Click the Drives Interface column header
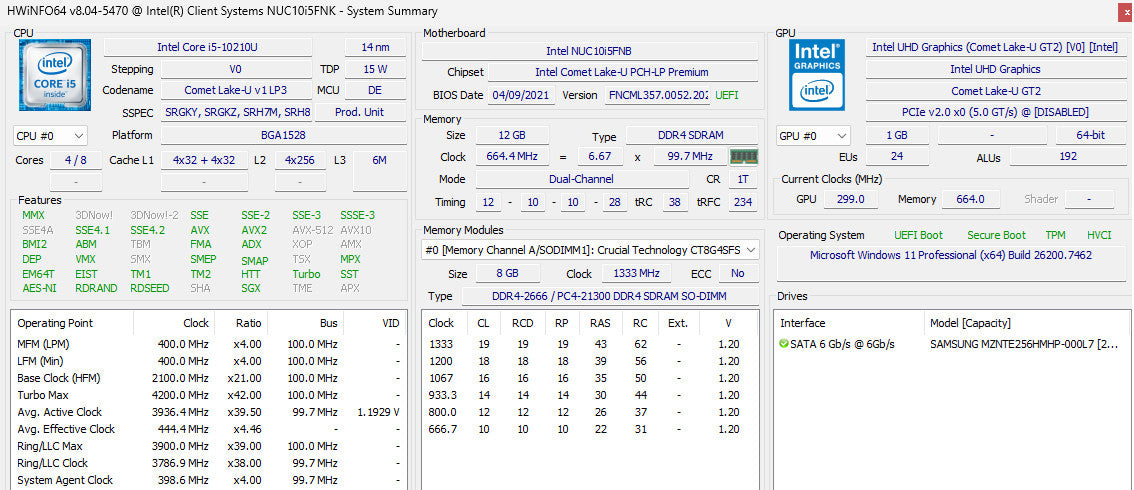The width and height of the screenshot is (1134, 490). tap(849, 323)
